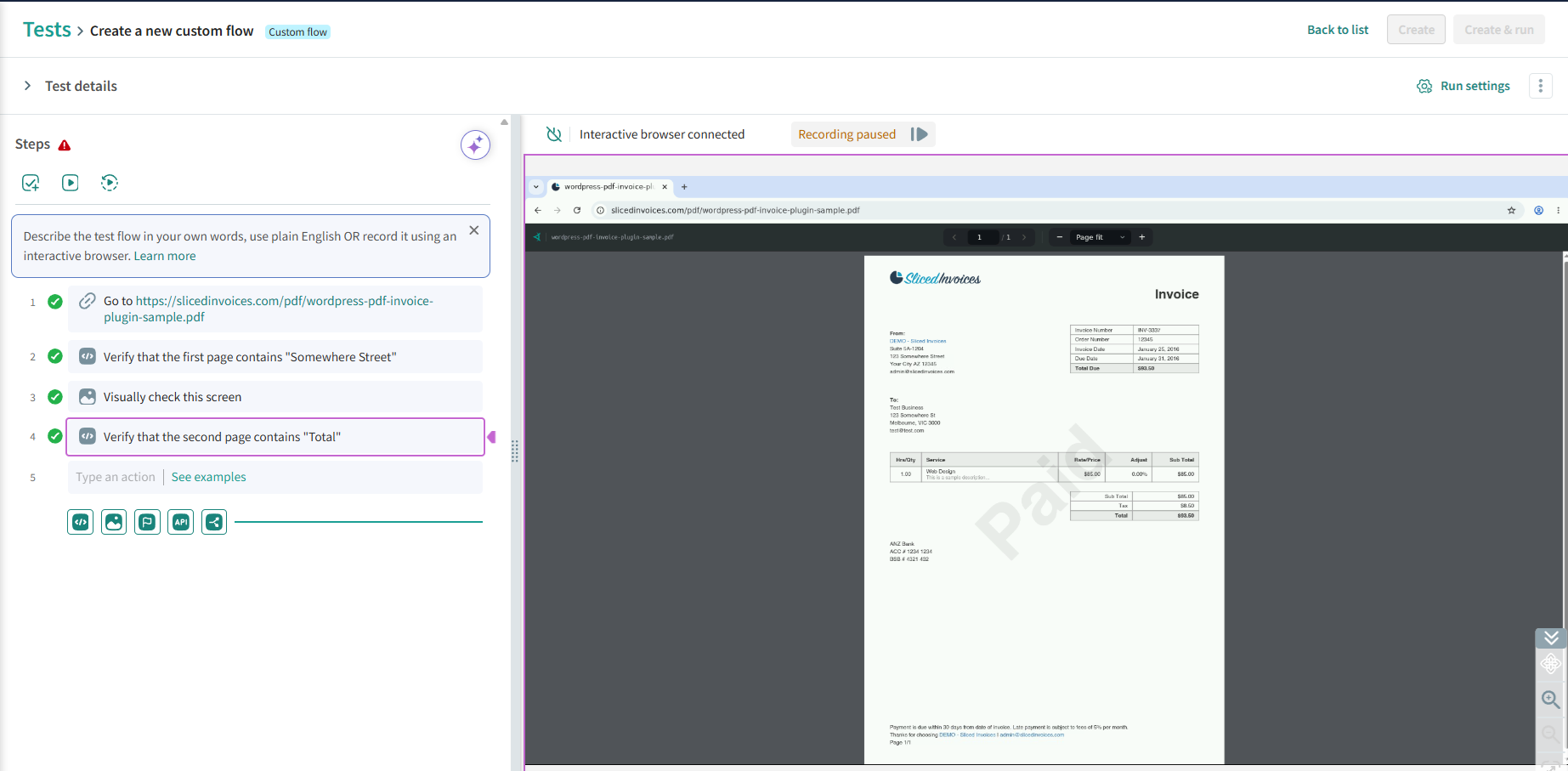1568x771 pixels.
Task: Click the image icon on step 3
Action: point(87,397)
